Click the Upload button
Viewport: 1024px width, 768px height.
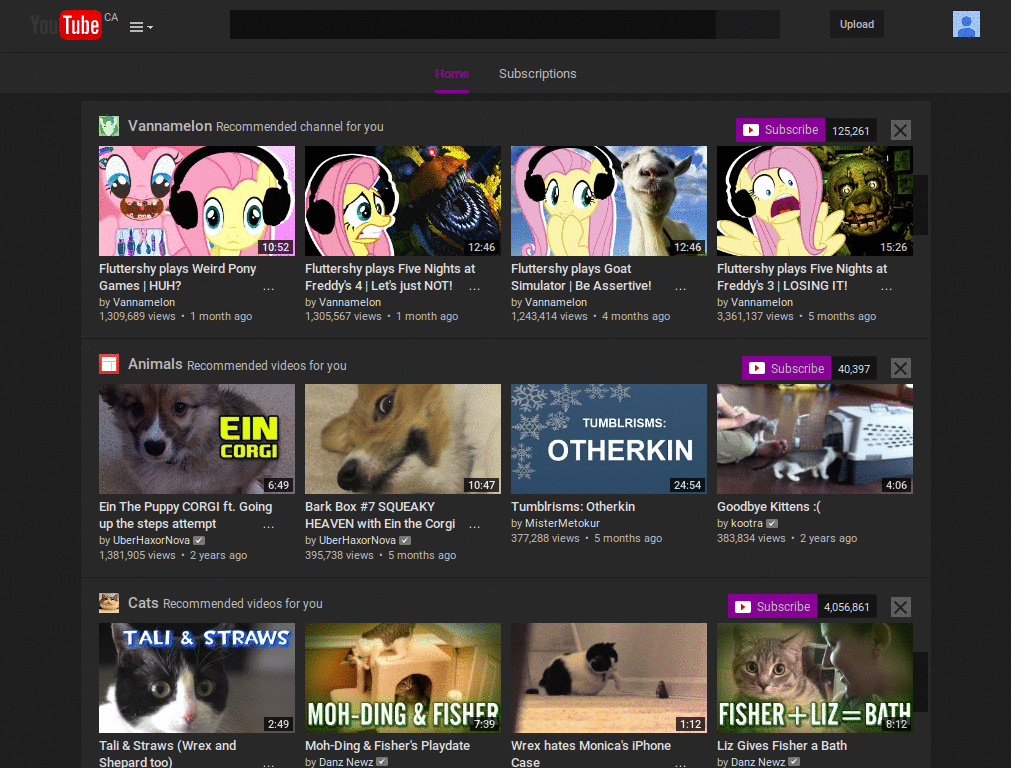857,25
